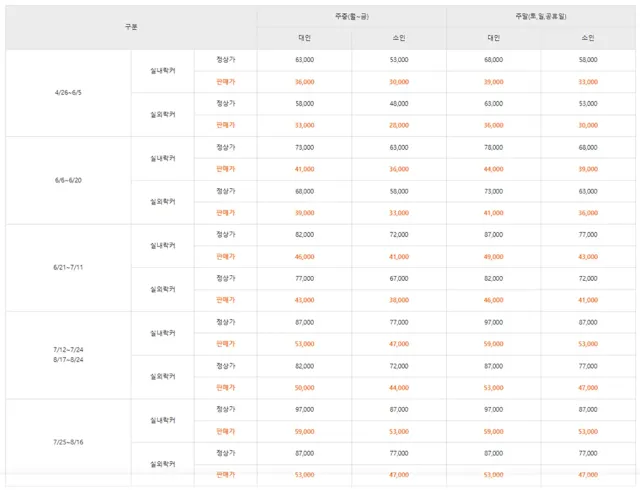
Task: Select the 7/12~7/24 8/17~8/24 period cell
Action: pos(68,355)
